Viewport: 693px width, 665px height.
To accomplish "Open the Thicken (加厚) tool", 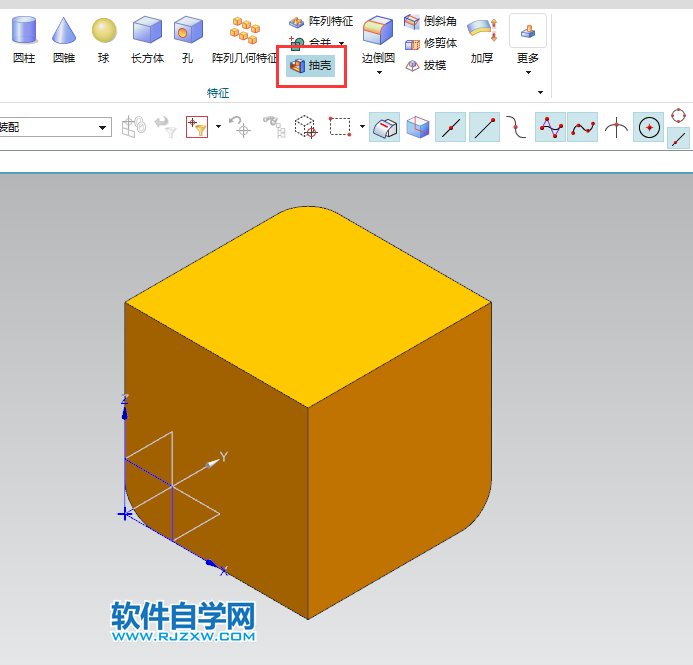I will point(482,39).
